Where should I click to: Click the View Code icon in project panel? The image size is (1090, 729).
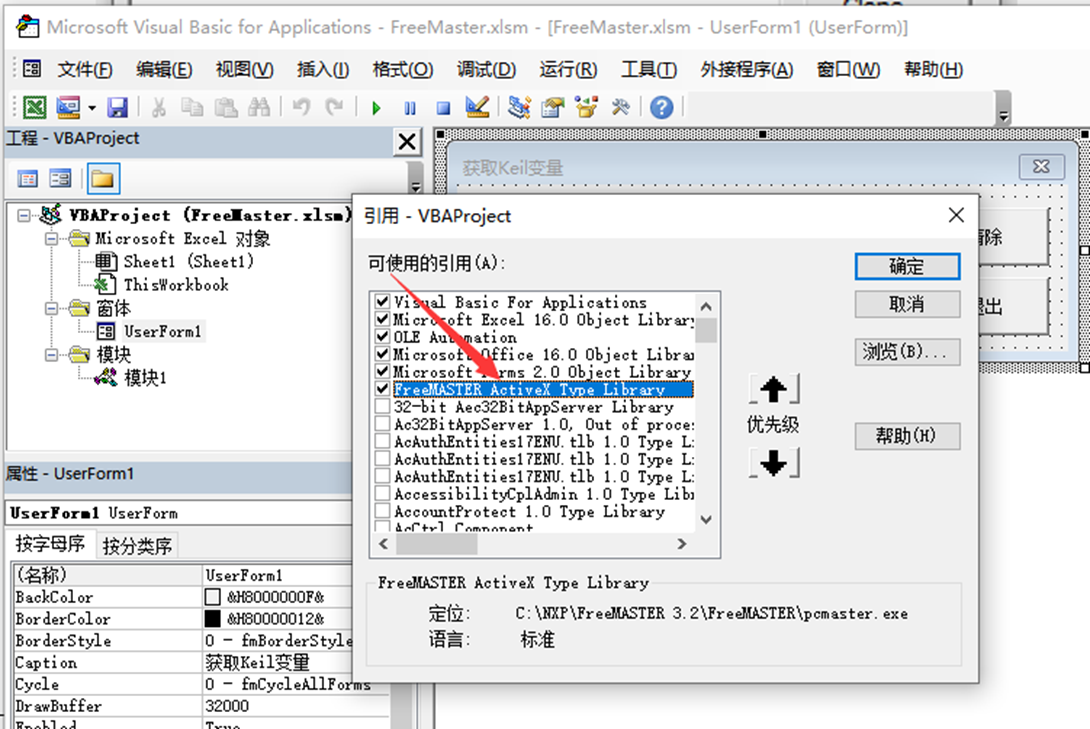[x=28, y=179]
